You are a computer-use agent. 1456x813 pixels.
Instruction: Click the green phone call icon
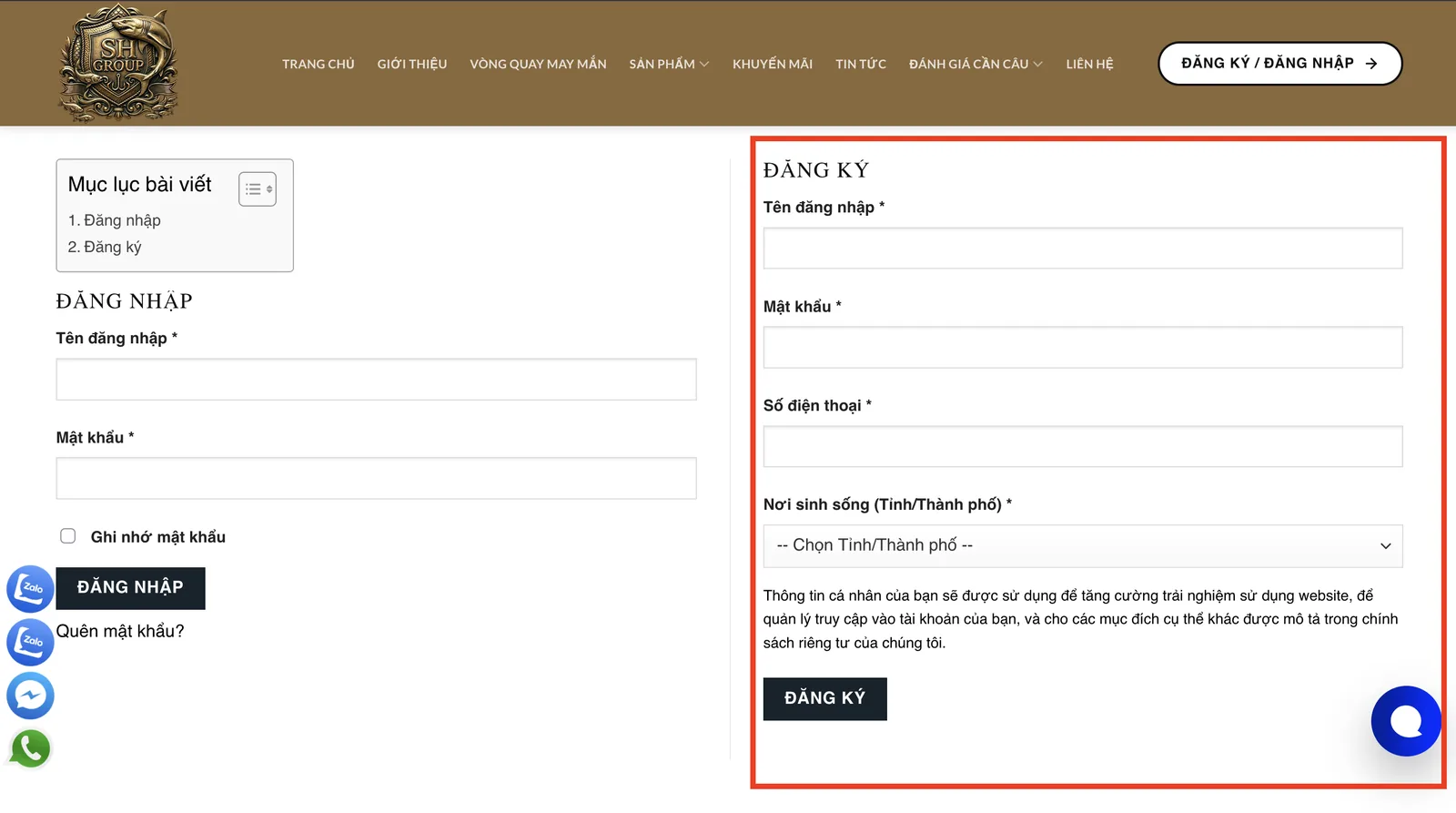30,749
